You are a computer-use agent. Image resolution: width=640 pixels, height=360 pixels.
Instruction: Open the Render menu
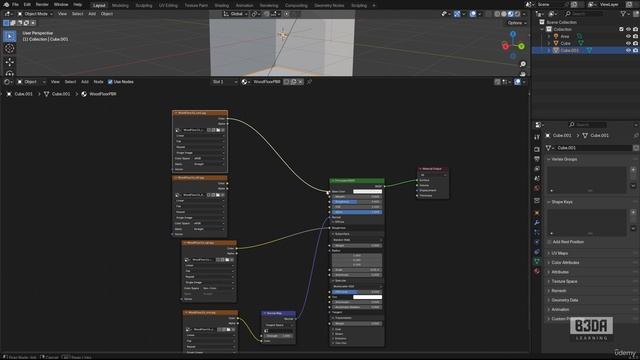pos(42,4)
